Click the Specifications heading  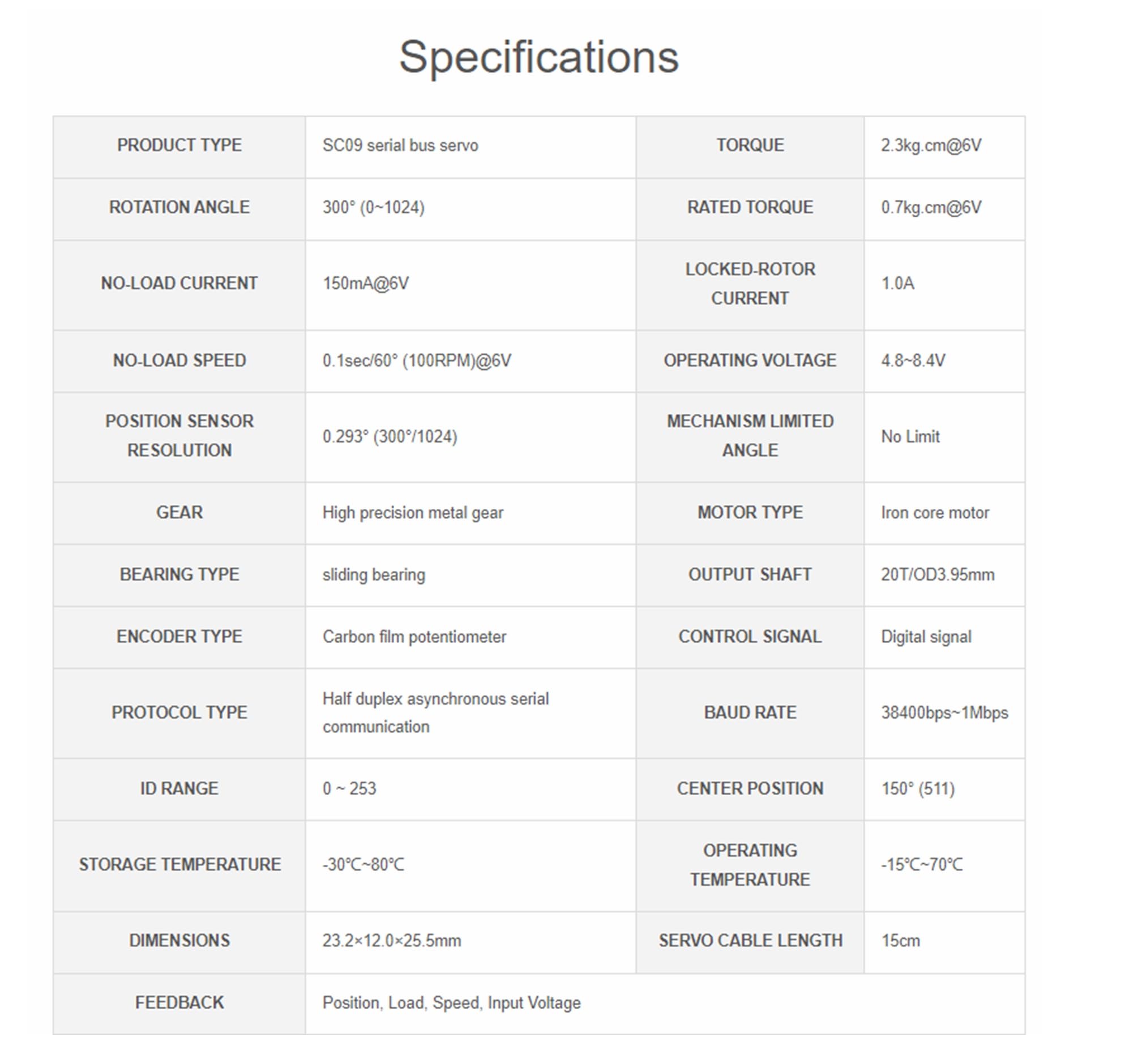tap(538, 57)
